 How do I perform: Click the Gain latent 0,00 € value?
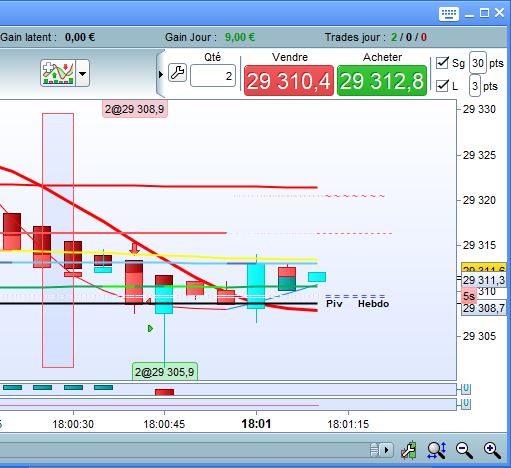pyautogui.click(x=80, y=37)
